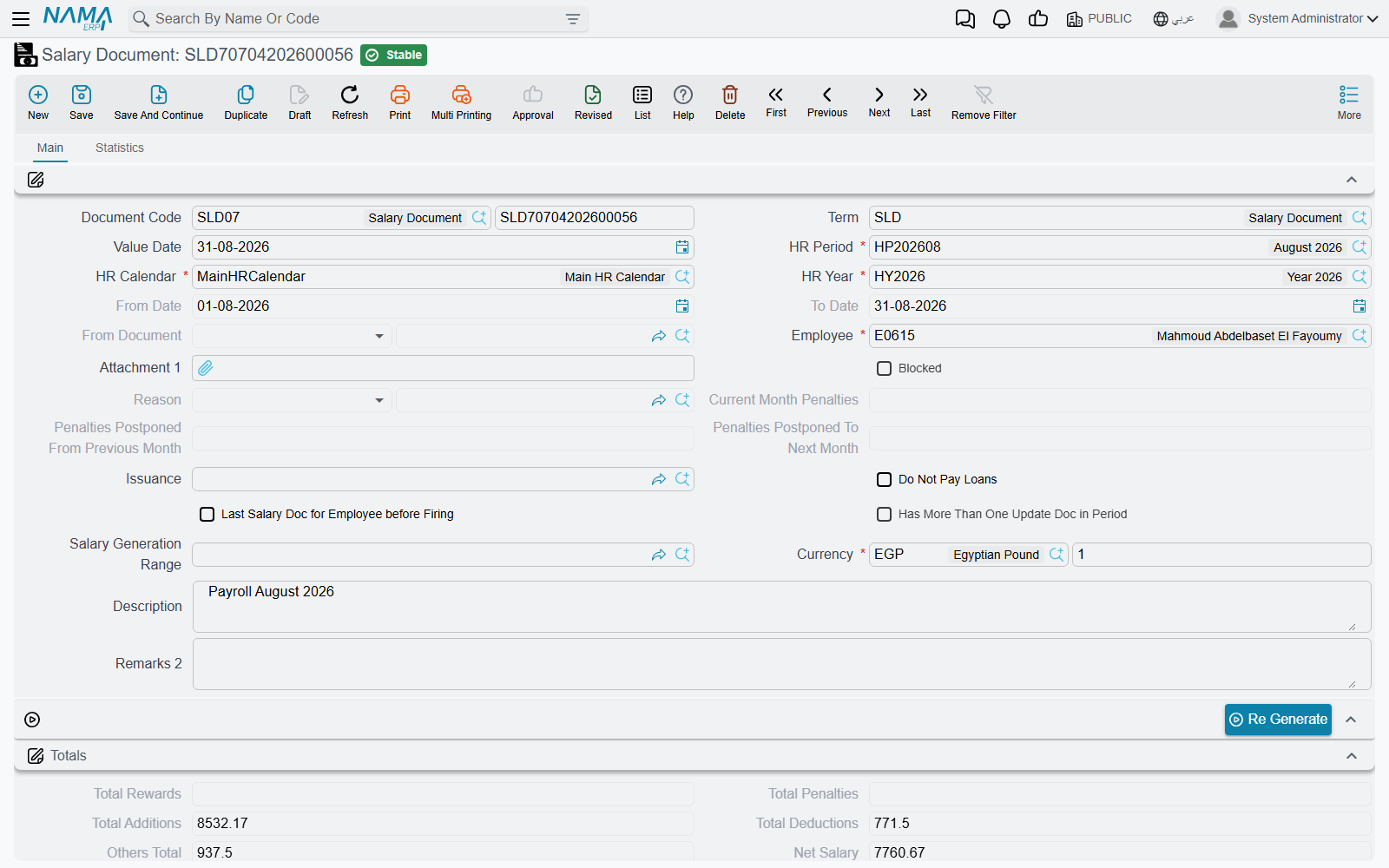Check Has More Than One Update Doc
Screen dimensions: 1389x868
click(x=885, y=514)
